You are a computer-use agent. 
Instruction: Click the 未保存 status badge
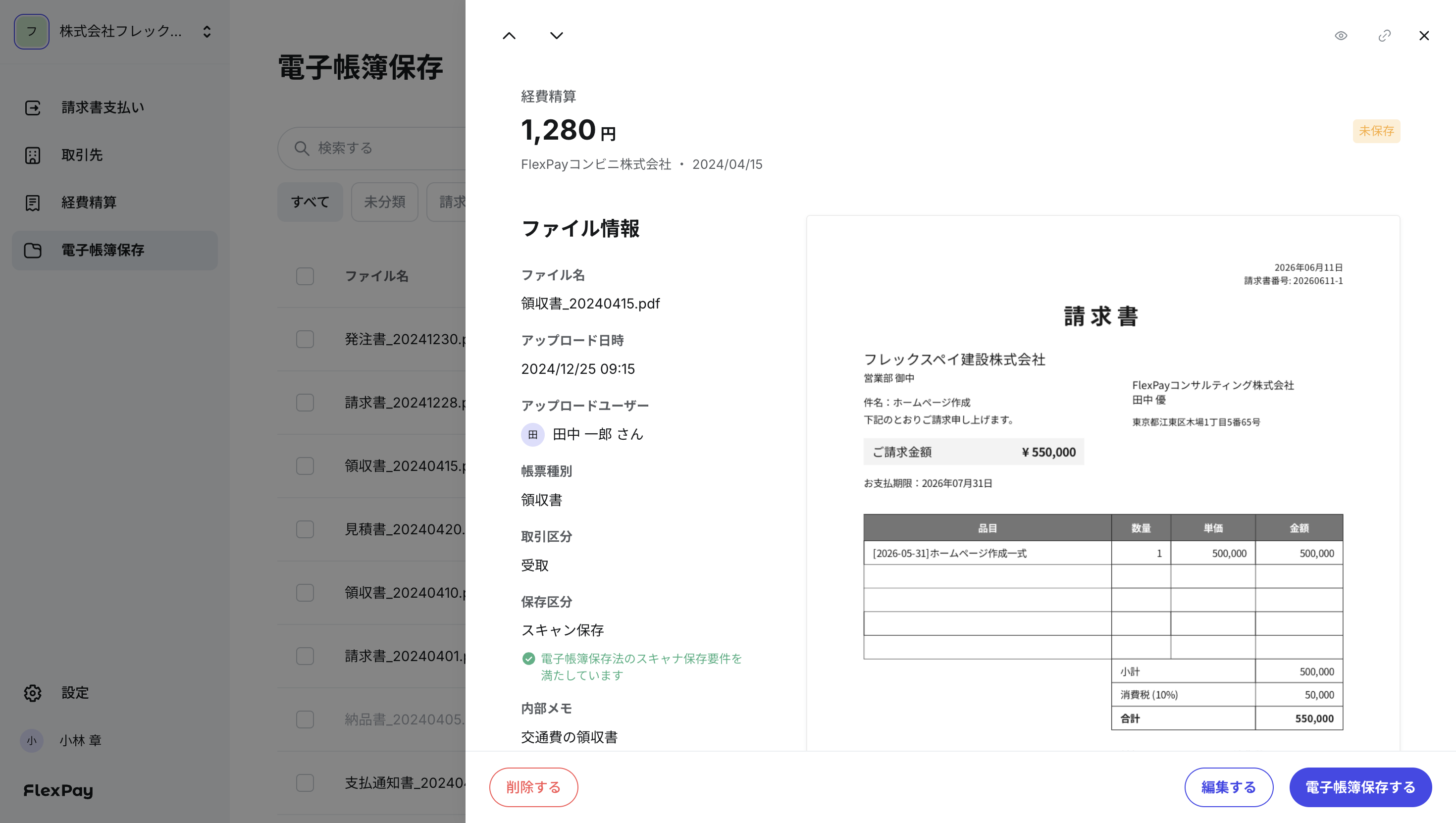pyautogui.click(x=1376, y=131)
